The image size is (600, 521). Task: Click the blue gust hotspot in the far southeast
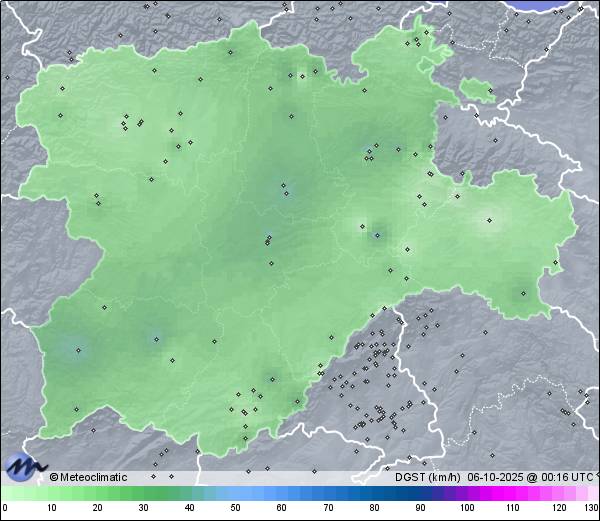tap(522, 293)
